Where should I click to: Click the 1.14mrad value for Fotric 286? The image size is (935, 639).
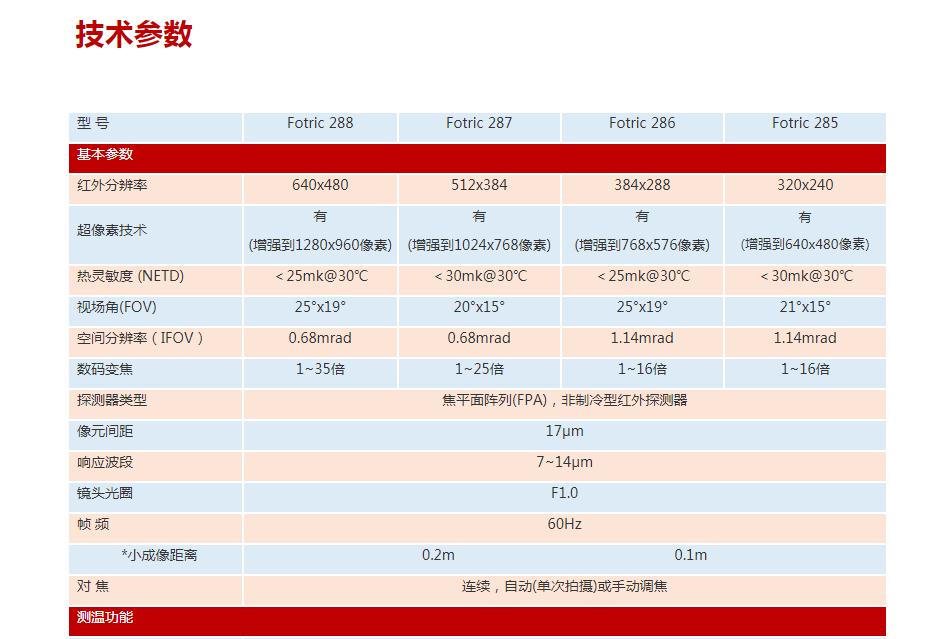tap(642, 338)
